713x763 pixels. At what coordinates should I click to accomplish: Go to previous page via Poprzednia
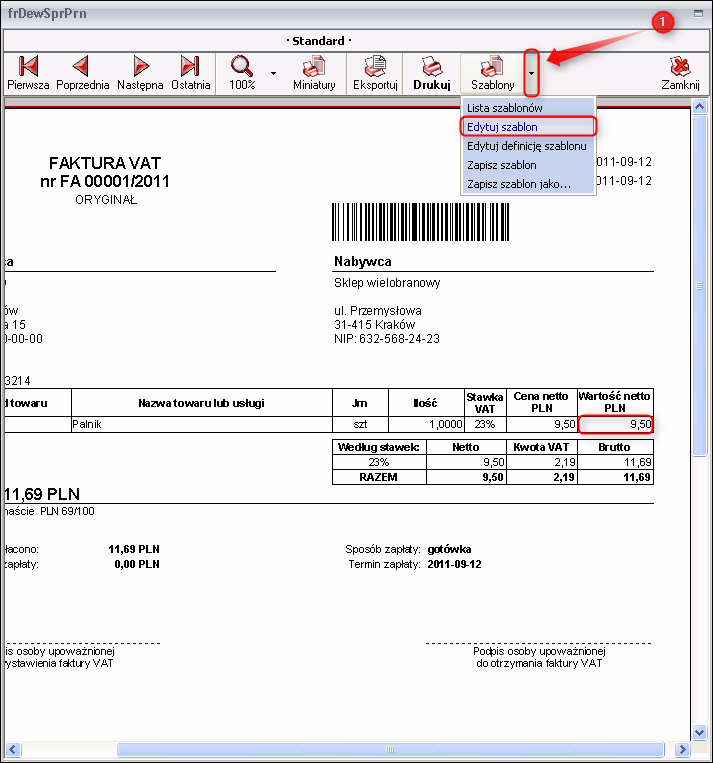83,73
